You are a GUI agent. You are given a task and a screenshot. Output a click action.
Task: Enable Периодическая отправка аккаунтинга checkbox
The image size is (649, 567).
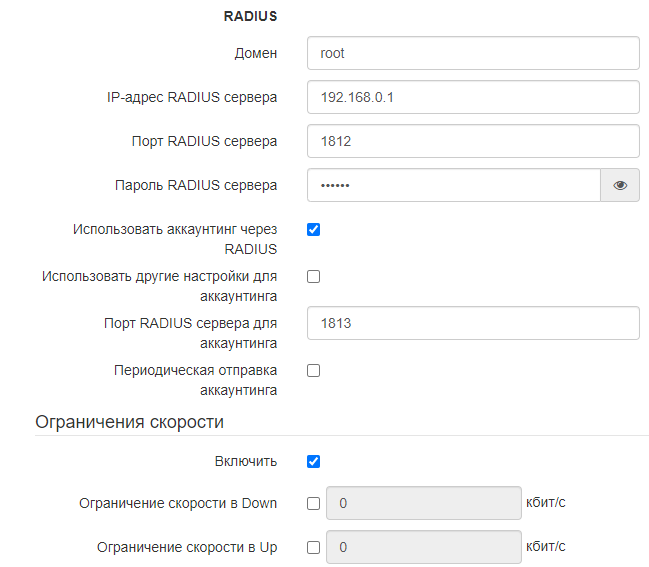pyautogui.click(x=313, y=370)
